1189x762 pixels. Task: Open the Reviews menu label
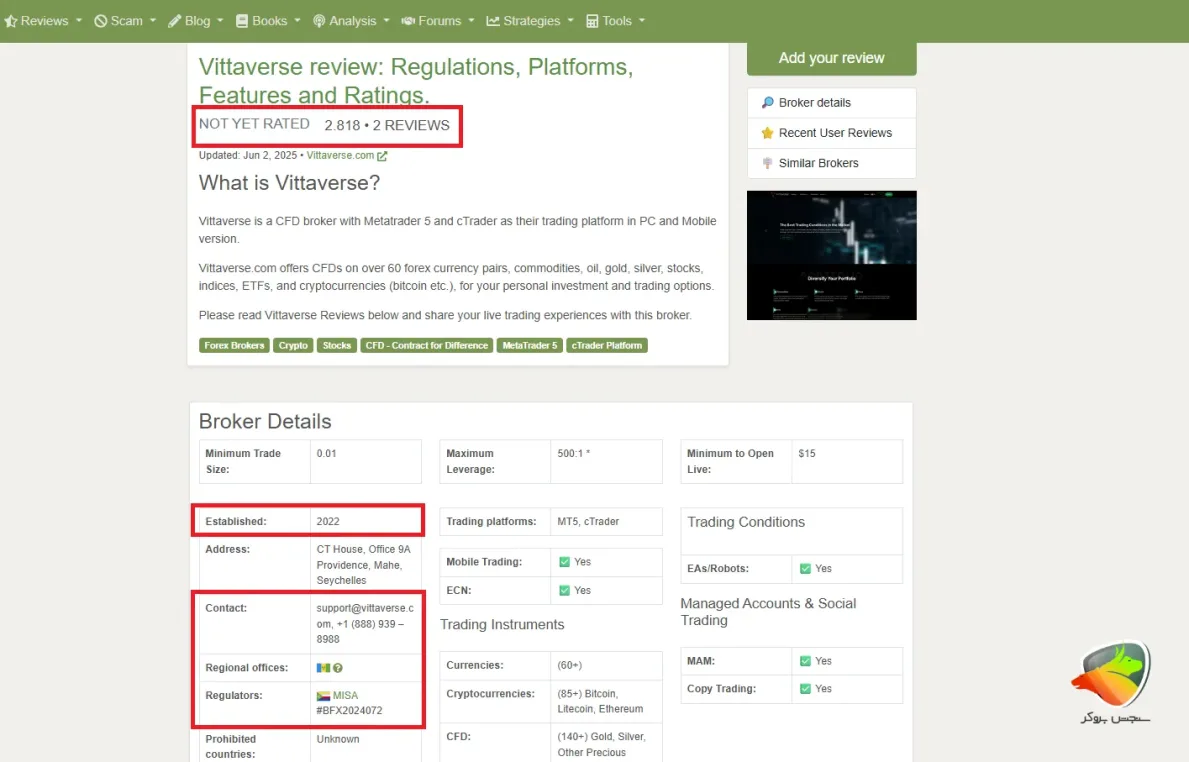click(x=44, y=21)
